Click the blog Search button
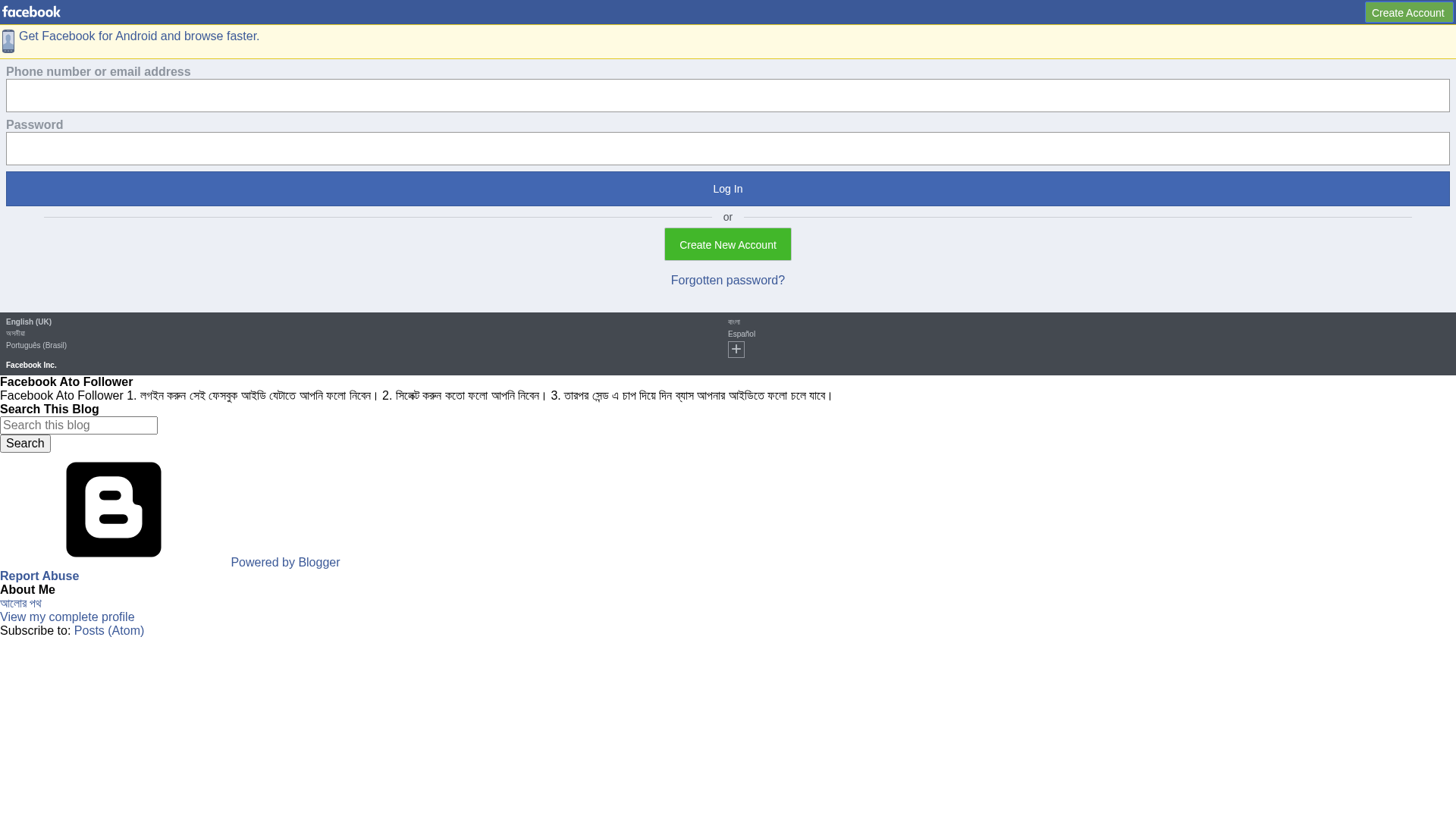The image size is (1456, 819). tap(25, 444)
